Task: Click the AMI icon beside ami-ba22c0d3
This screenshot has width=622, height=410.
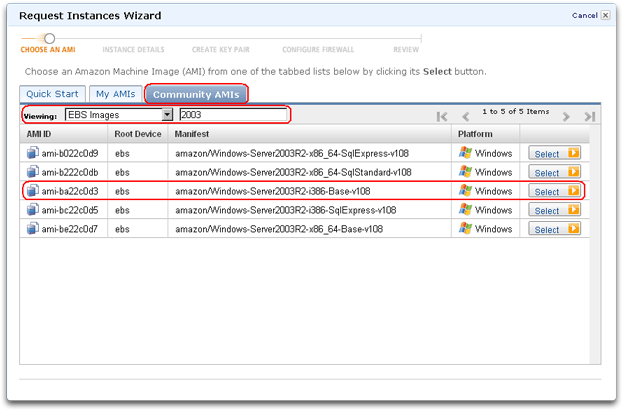Action: tap(33, 191)
